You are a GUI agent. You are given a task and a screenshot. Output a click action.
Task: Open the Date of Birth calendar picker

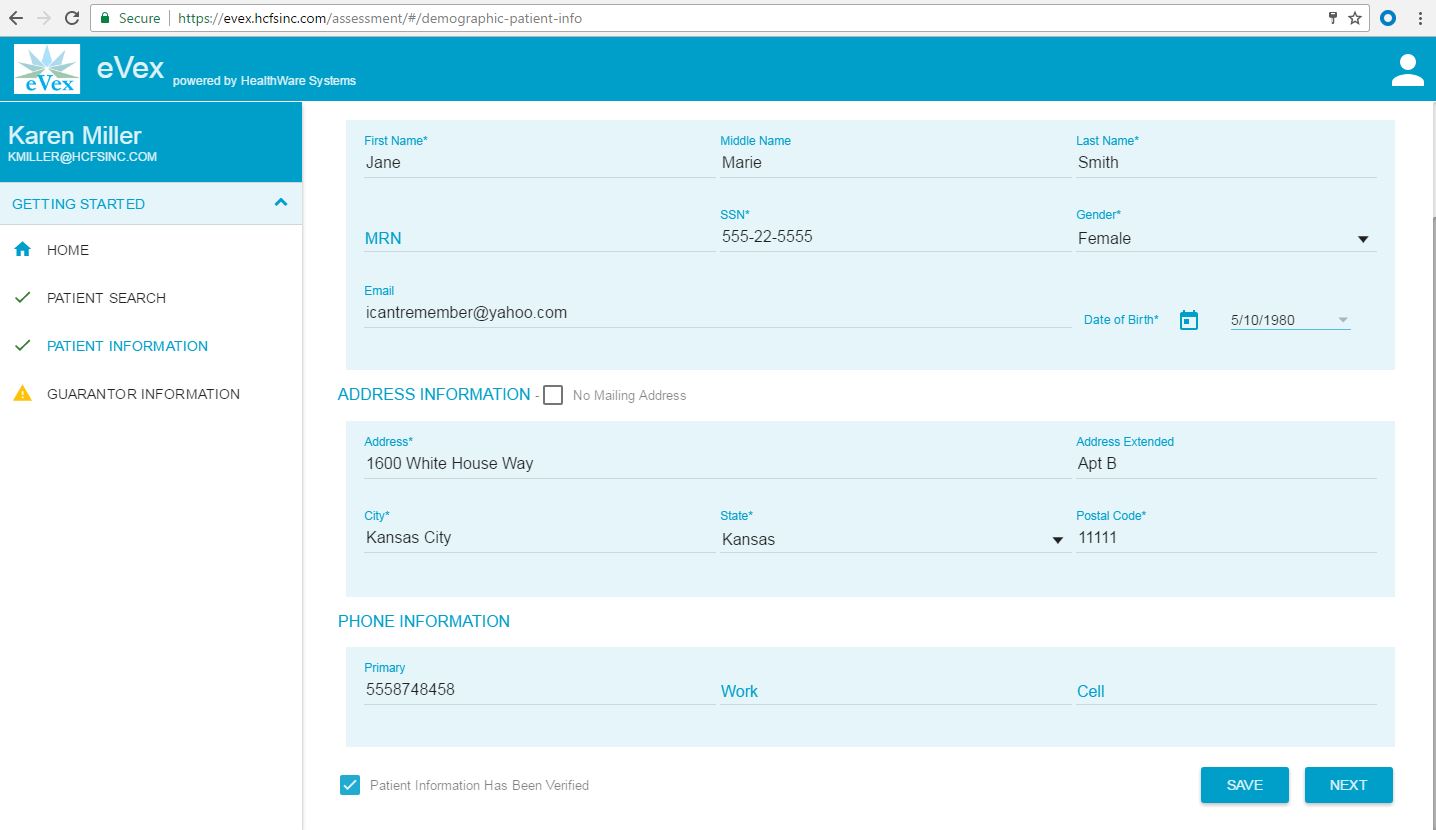click(x=1188, y=320)
